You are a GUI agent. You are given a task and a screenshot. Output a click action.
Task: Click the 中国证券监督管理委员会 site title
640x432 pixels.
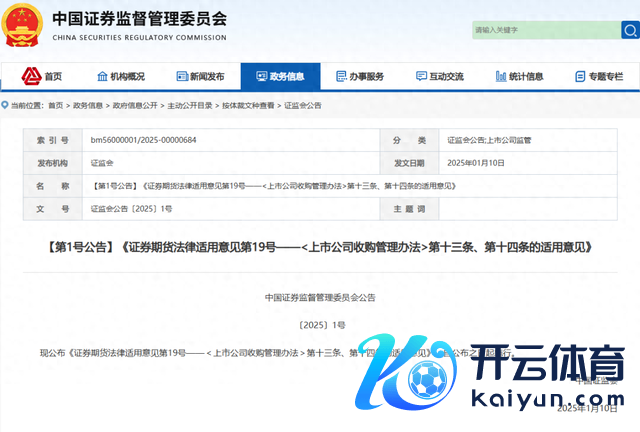pyautogui.click(x=139, y=19)
